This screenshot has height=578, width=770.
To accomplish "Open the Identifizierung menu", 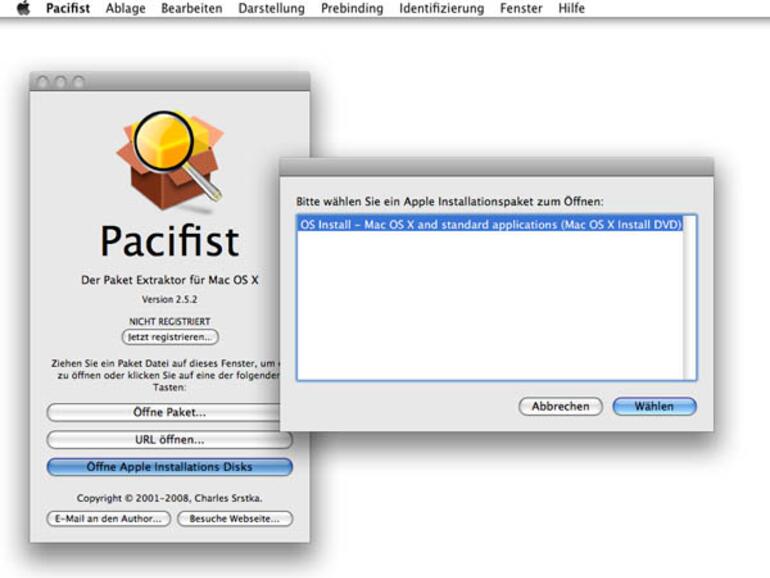I will tap(441, 8).
